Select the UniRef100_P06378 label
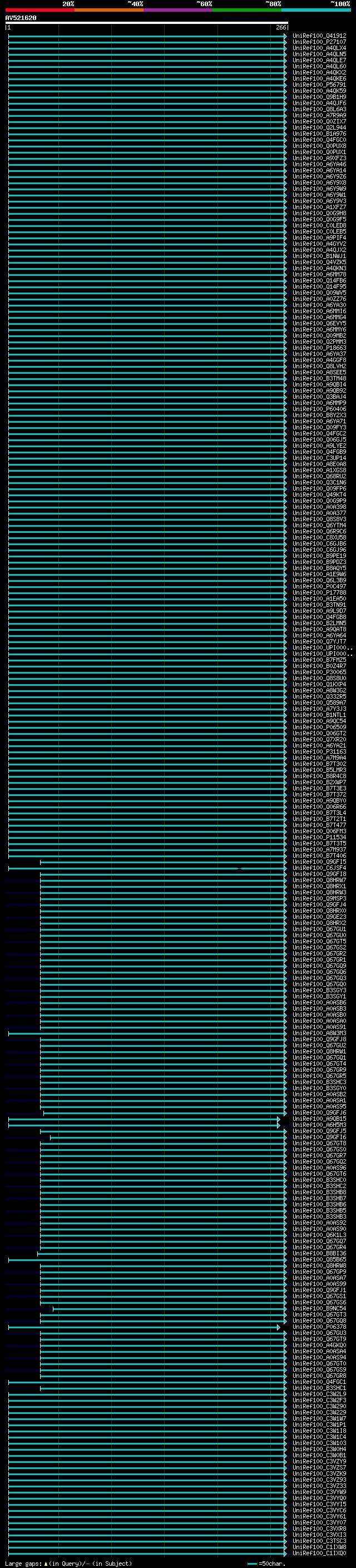 (x=319, y=1328)
